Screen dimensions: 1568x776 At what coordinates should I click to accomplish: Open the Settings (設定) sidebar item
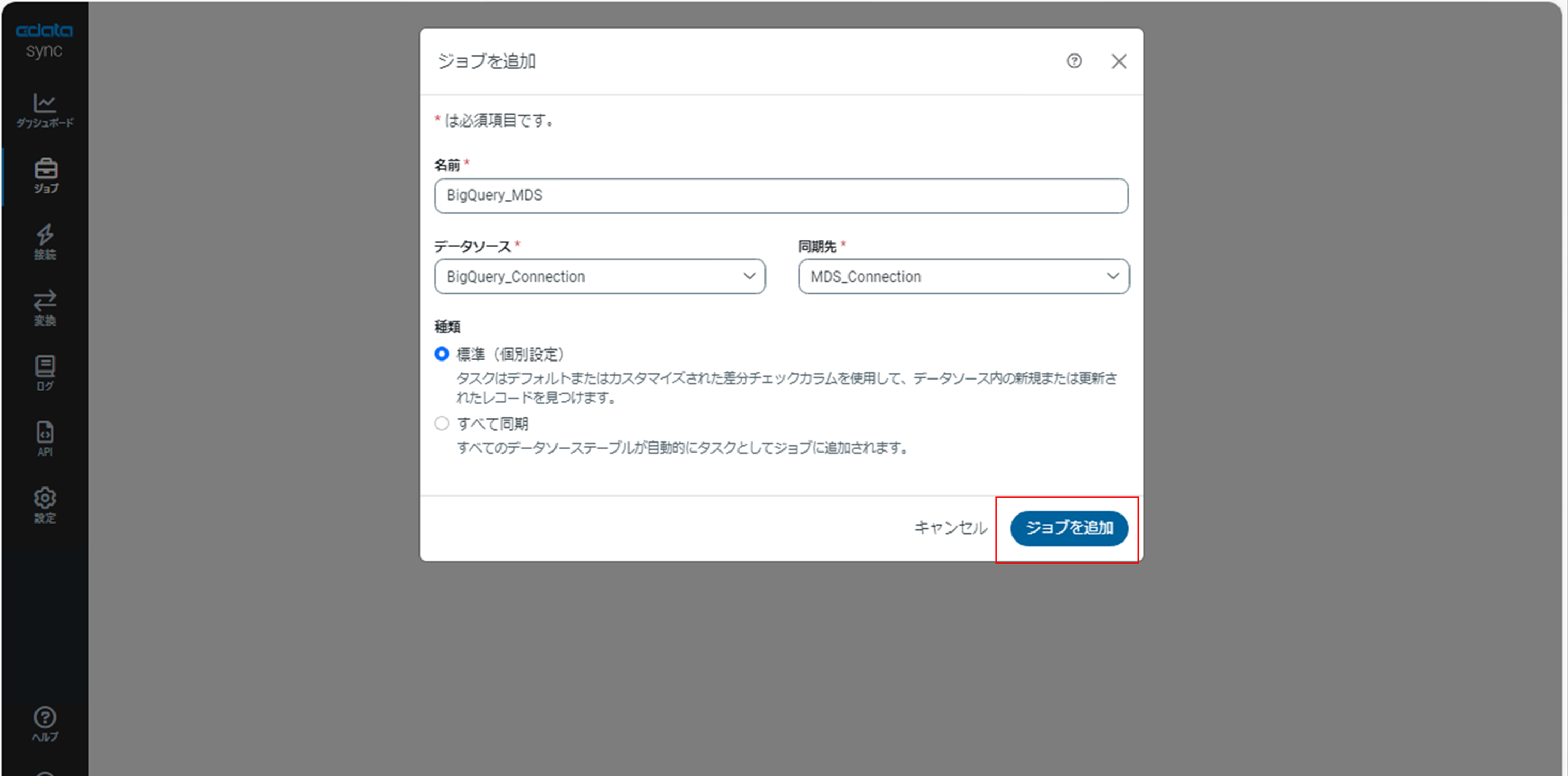[x=45, y=506]
